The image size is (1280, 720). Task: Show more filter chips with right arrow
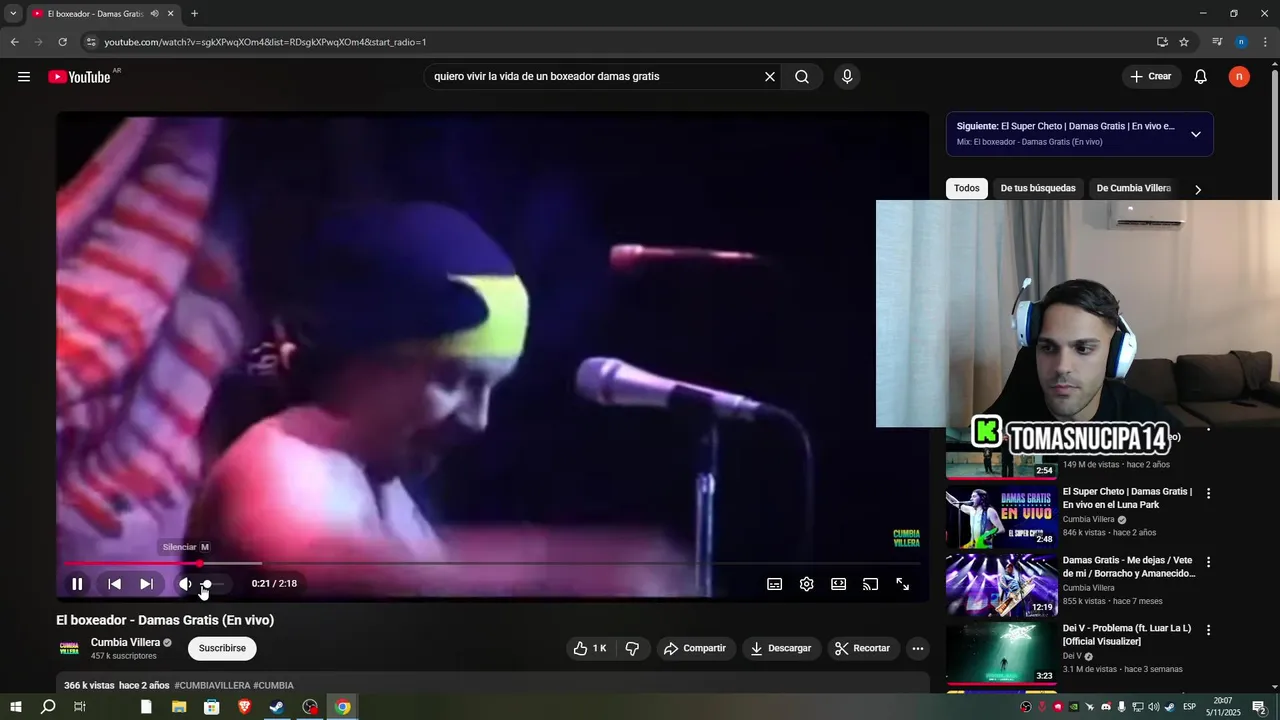(1198, 189)
